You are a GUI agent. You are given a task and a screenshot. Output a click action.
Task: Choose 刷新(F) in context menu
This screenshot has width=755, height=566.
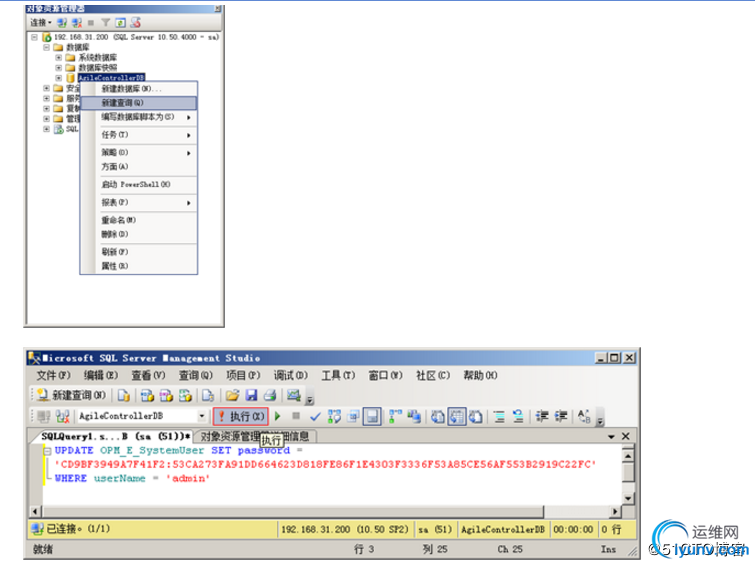(139, 252)
